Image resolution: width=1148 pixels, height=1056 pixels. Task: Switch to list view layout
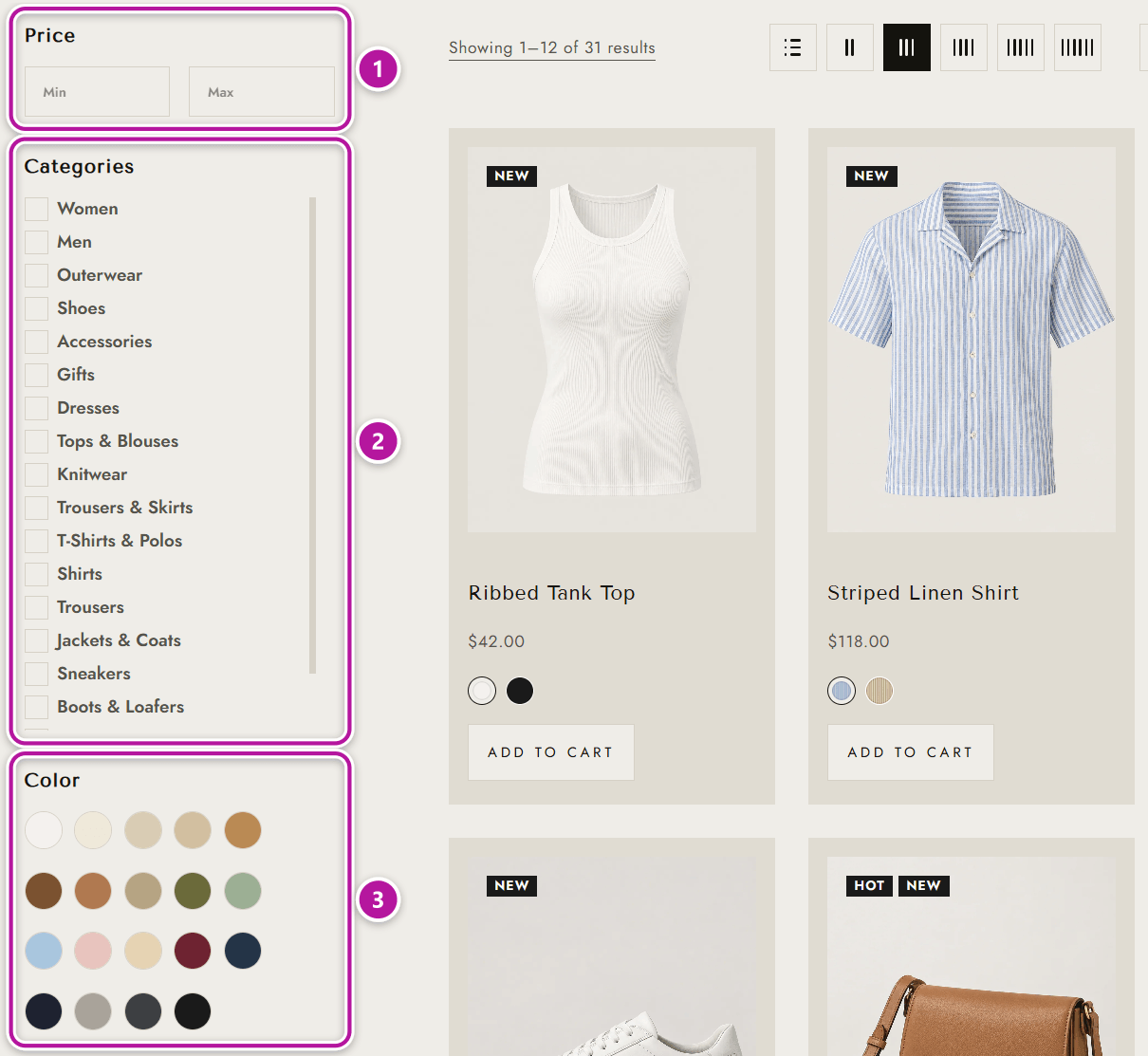pyautogui.click(x=793, y=47)
